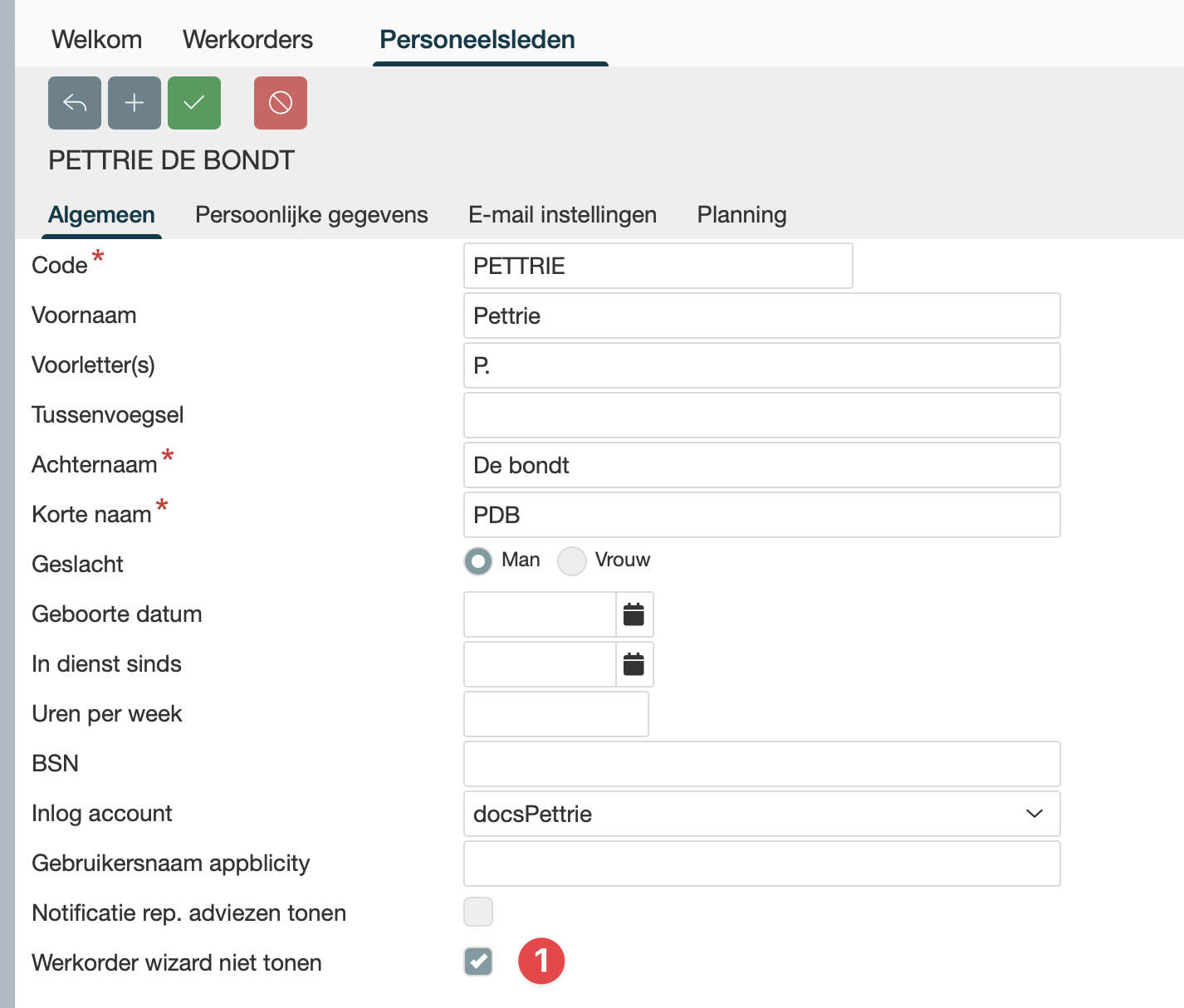Click the back arrow toolbar icon

(x=75, y=103)
